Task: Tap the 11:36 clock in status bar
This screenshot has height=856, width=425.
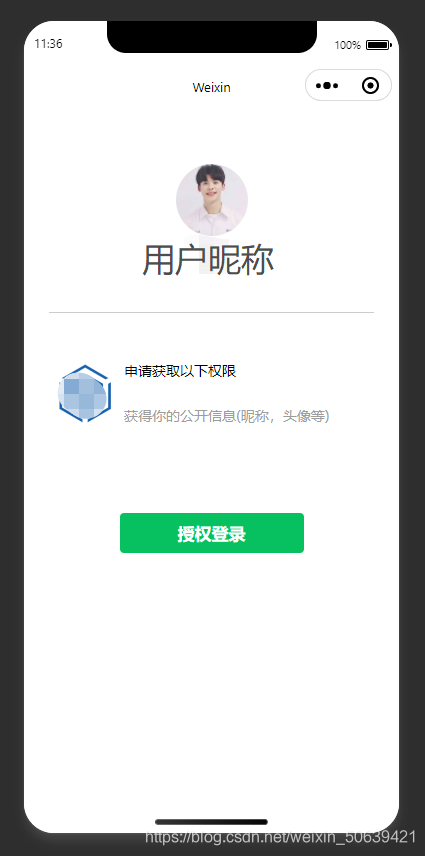Action: pyautogui.click(x=49, y=44)
